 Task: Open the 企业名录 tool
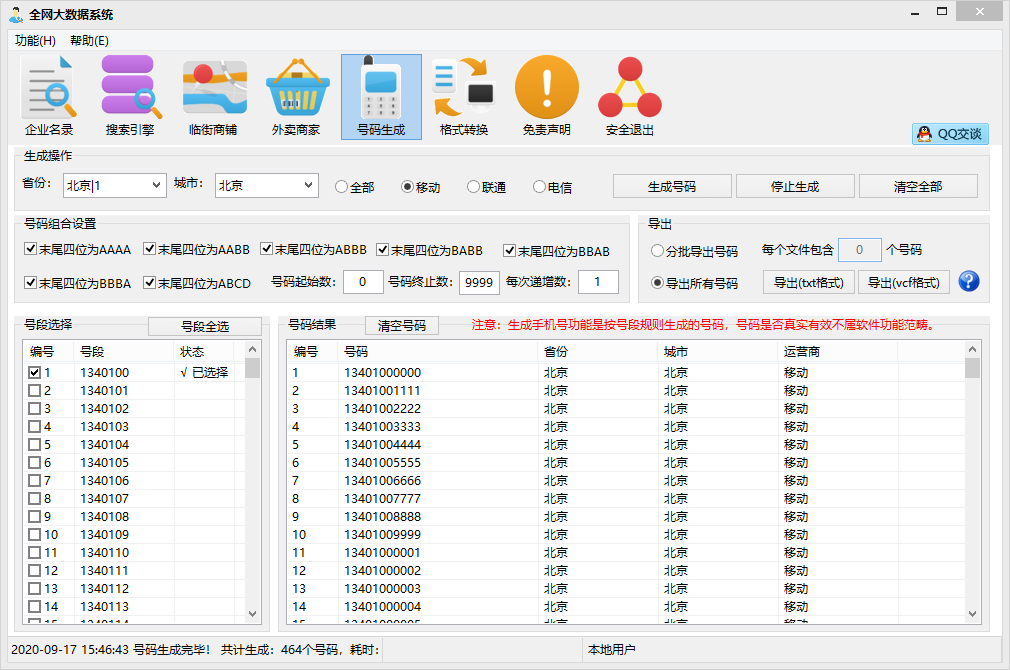(48, 95)
